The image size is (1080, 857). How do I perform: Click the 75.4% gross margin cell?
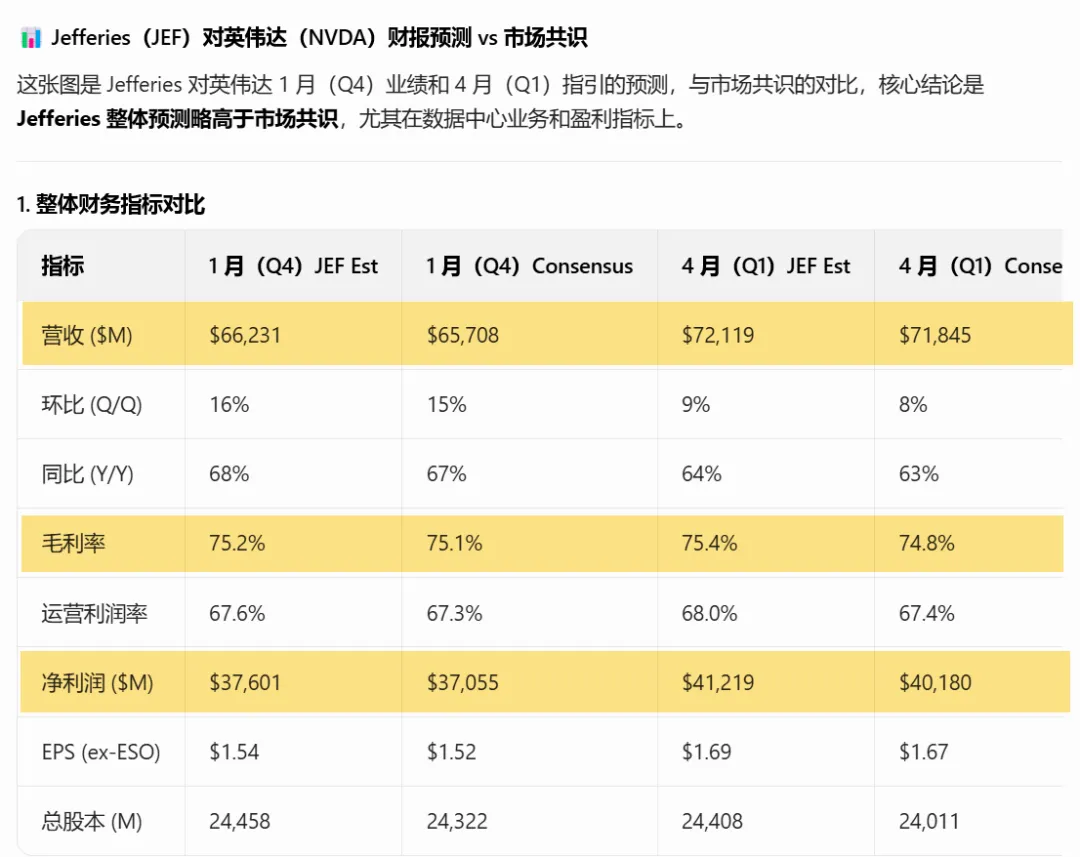[709, 544]
